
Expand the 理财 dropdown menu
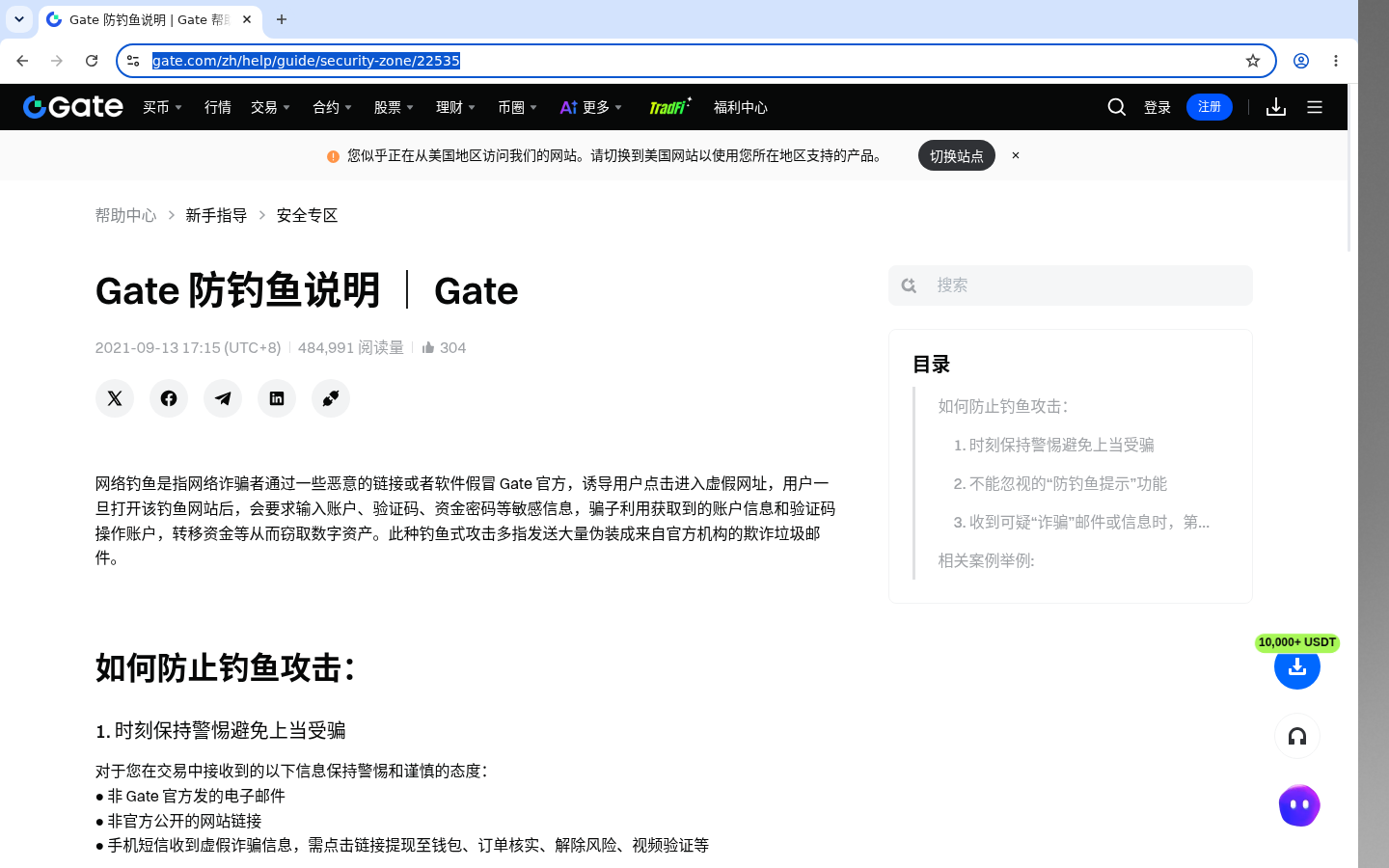[456, 107]
